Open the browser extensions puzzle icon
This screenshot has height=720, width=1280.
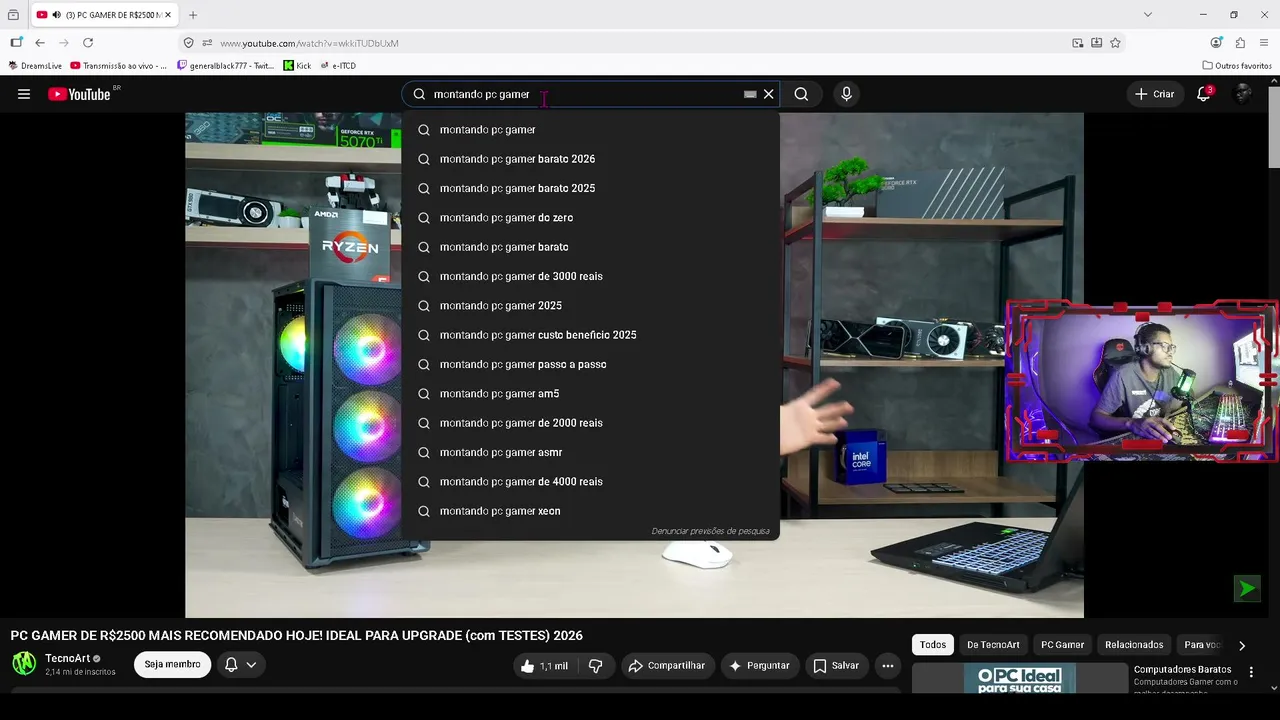pos(1240,43)
